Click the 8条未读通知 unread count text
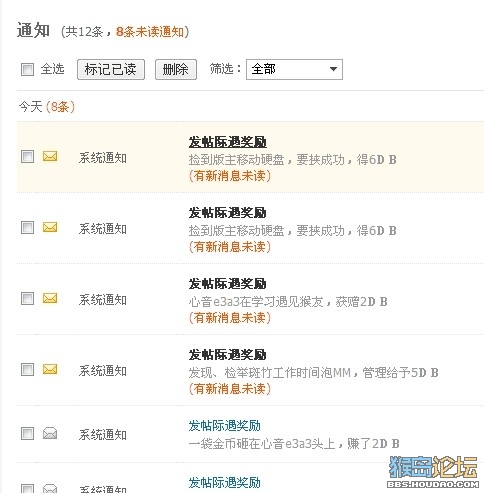This screenshot has width=484, height=493. [x=152, y=32]
